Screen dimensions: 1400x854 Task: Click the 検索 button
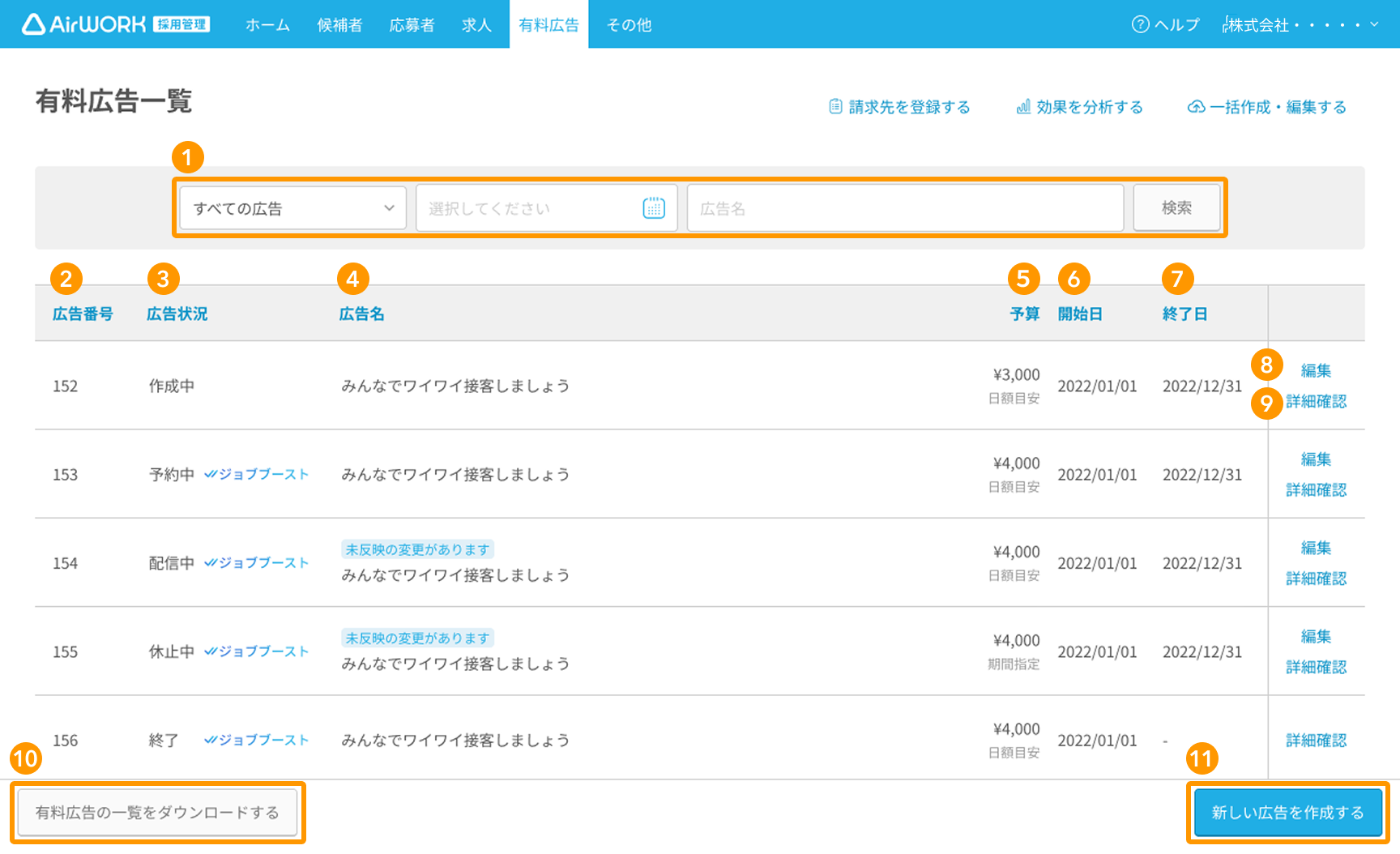pos(1176,208)
